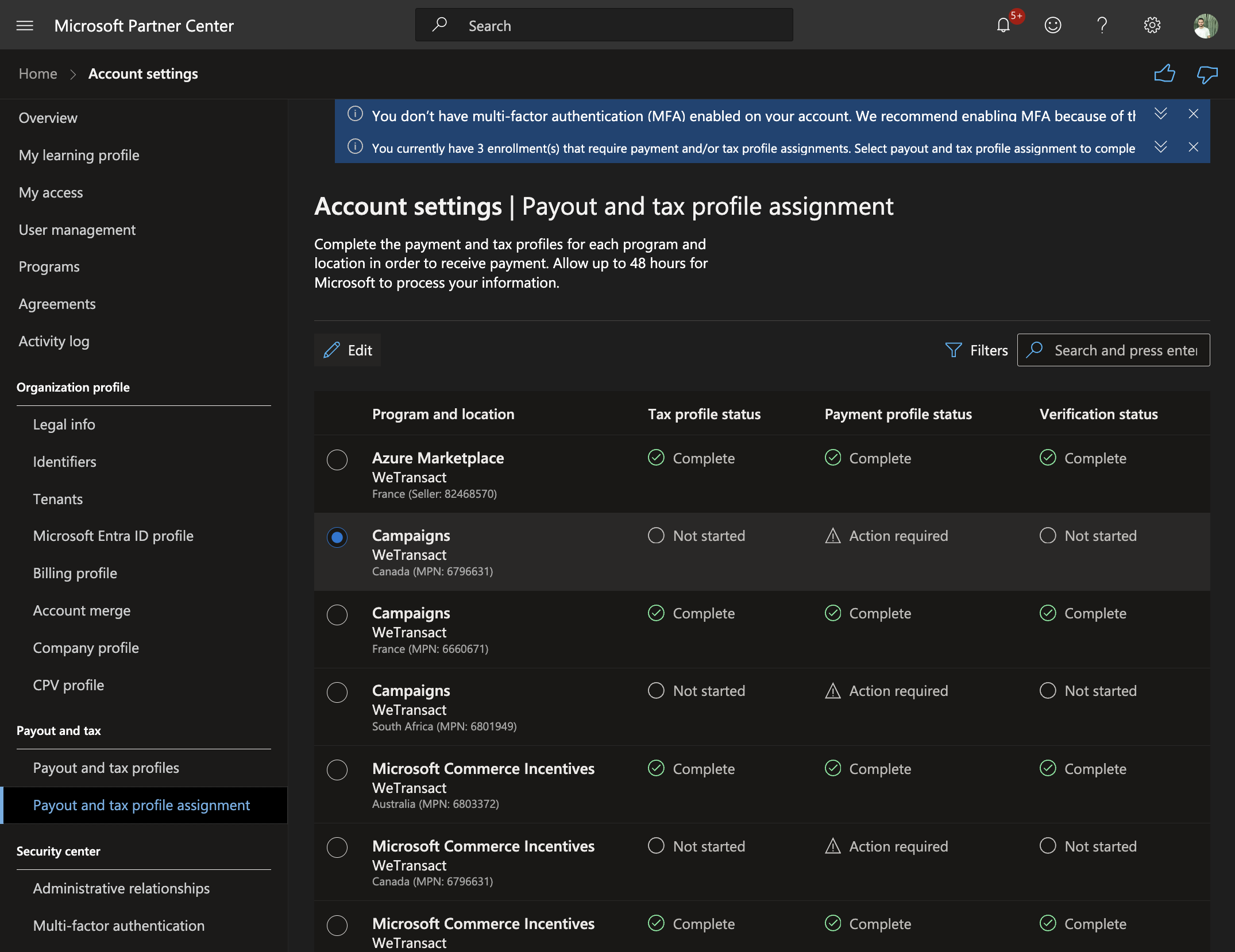Click the Edit pencil button
Screen dimensions: 1235x952
click(x=348, y=350)
